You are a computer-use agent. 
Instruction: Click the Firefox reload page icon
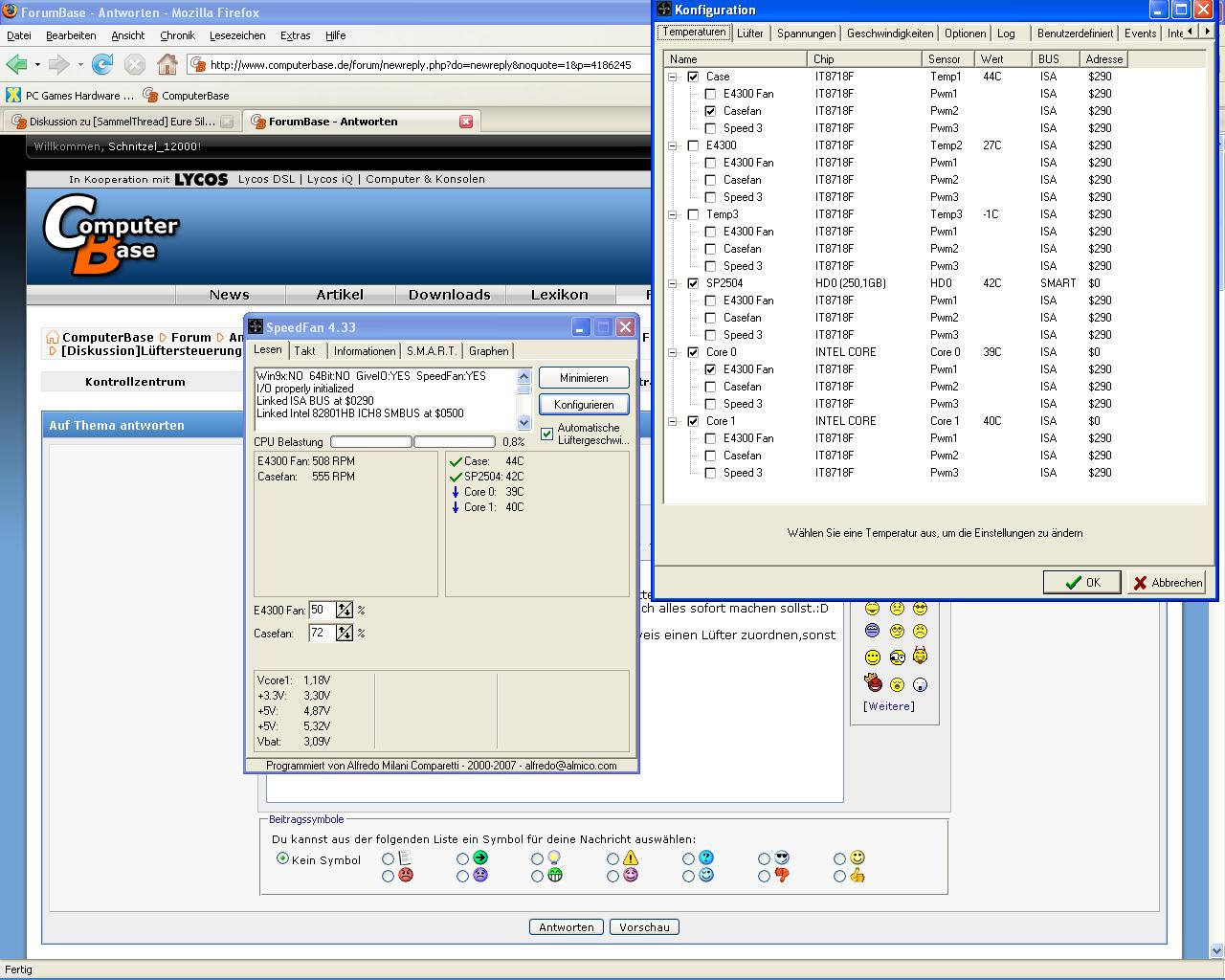(x=102, y=64)
